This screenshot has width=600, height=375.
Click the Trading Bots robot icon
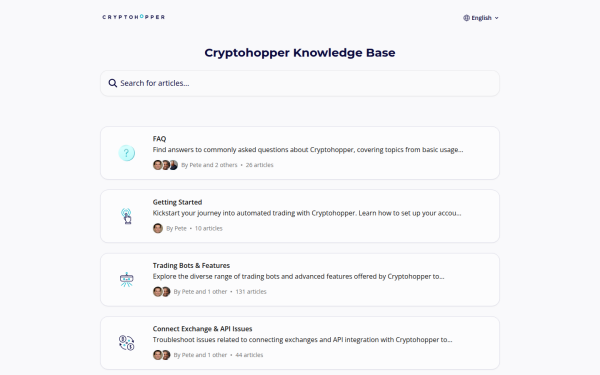point(127,279)
